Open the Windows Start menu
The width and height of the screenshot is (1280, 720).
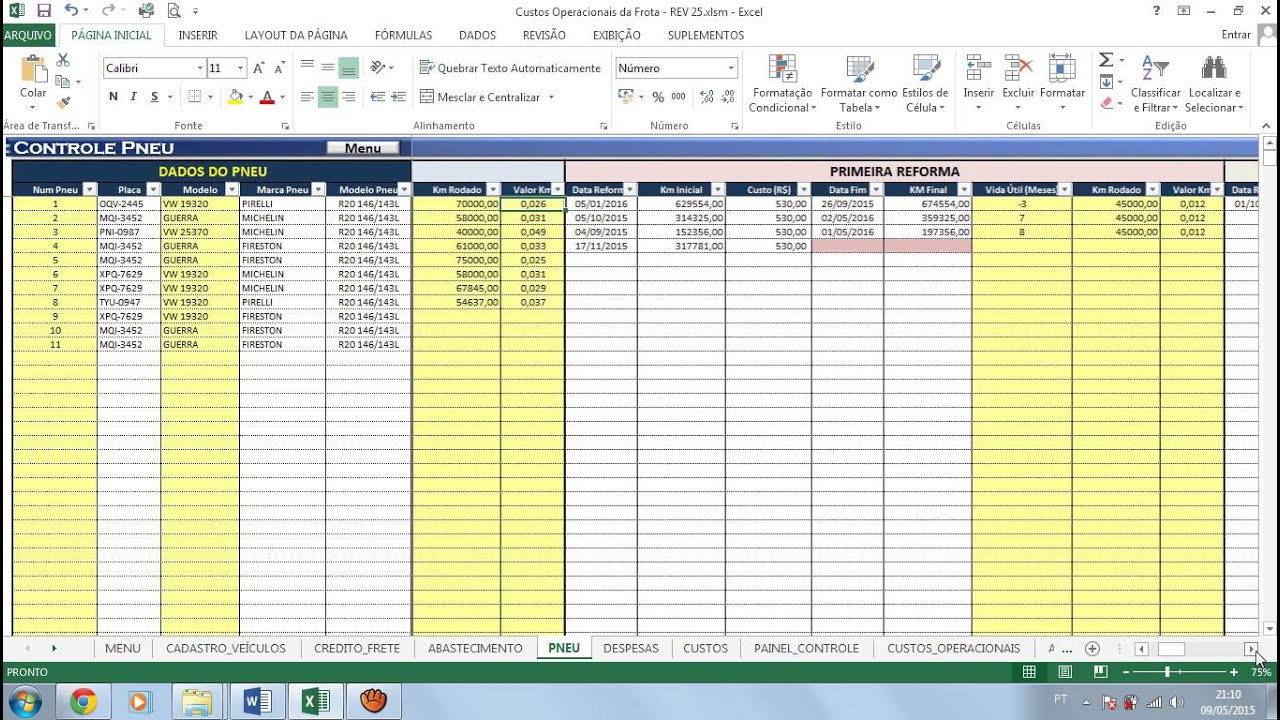click(23, 701)
